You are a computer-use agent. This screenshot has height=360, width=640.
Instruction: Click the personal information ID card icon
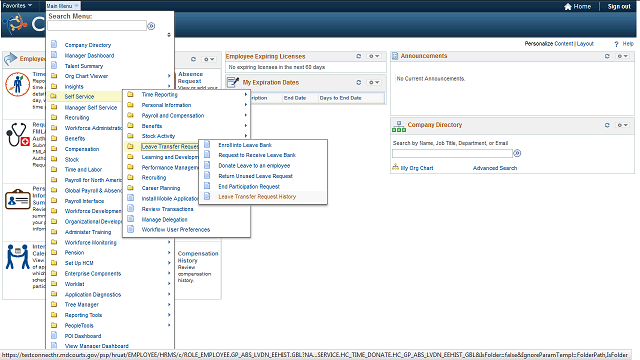pos(18,200)
